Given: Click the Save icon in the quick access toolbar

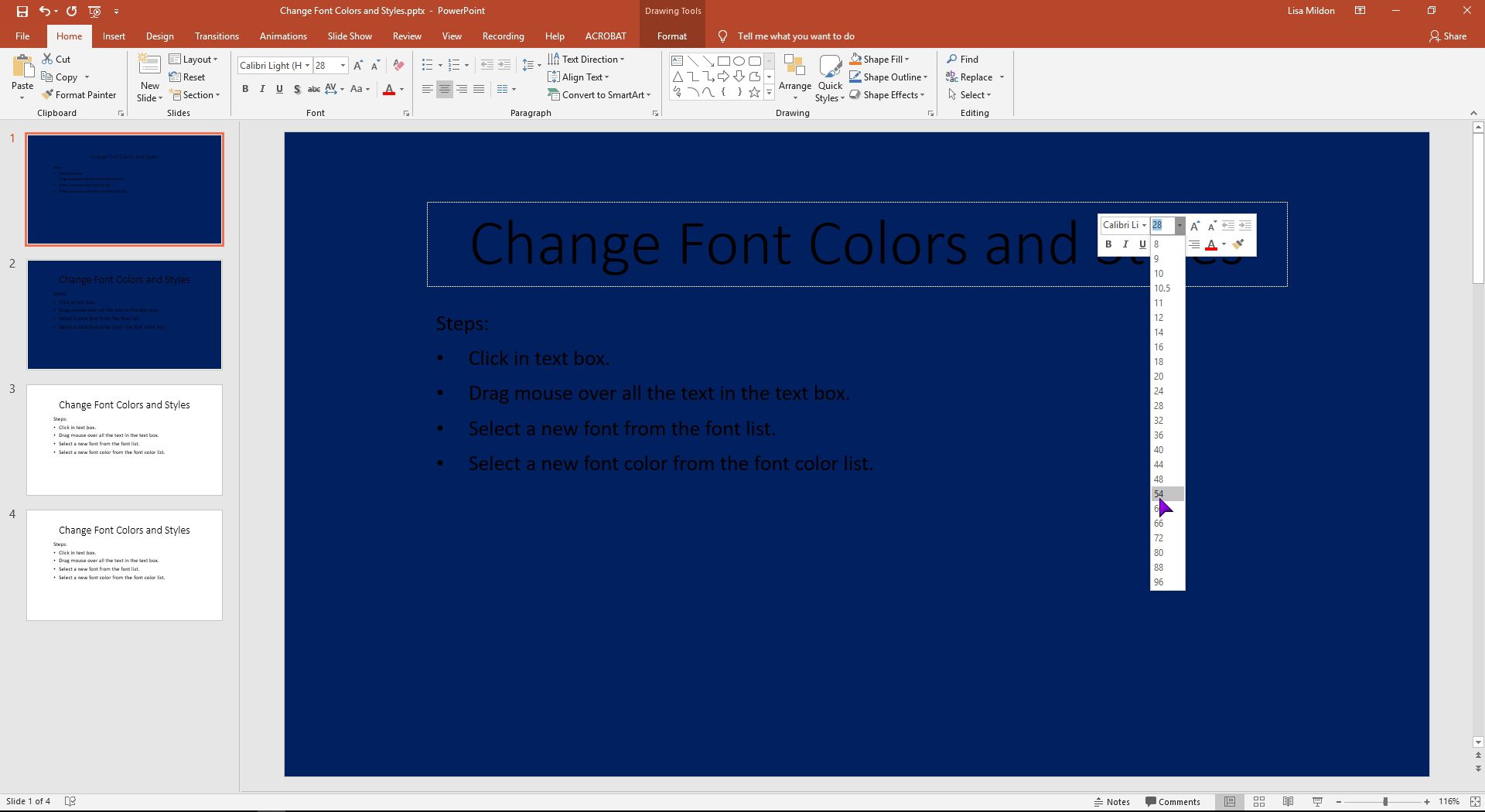Looking at the screenshot, I should (22, 12).
